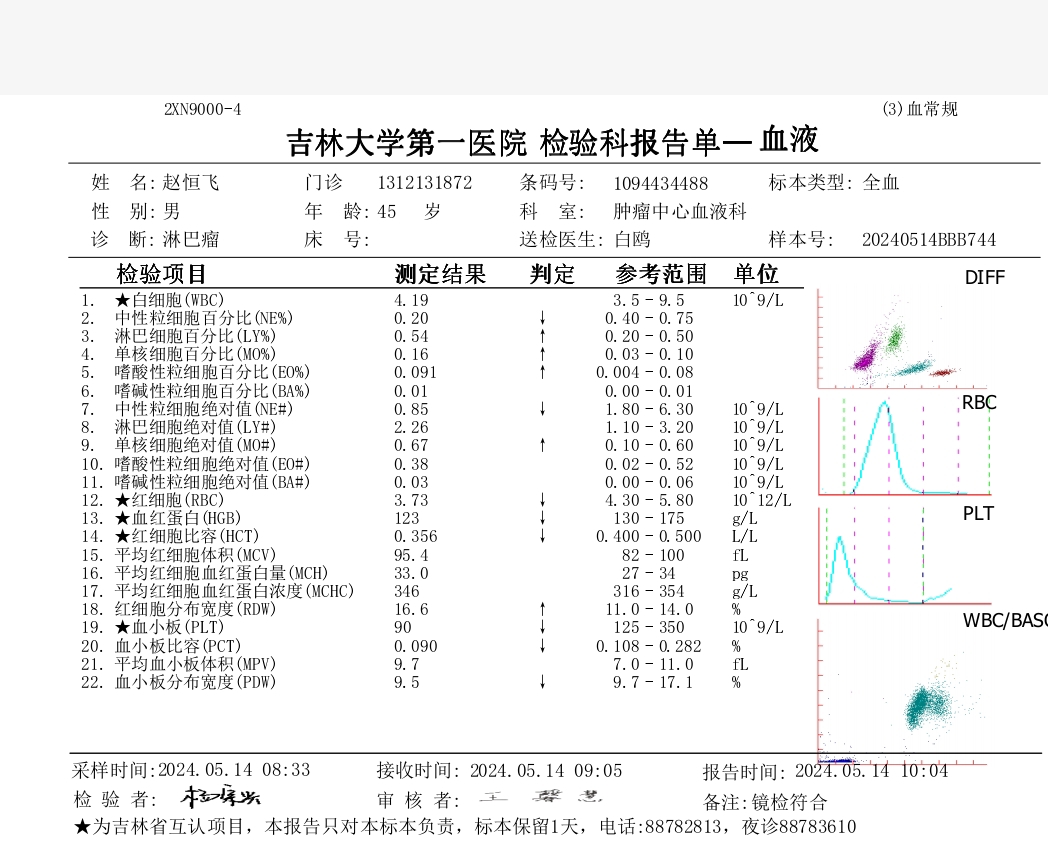Click the reviewer signature after 审核者
This screenshot has width=1048, height=848.
[541, 797]
